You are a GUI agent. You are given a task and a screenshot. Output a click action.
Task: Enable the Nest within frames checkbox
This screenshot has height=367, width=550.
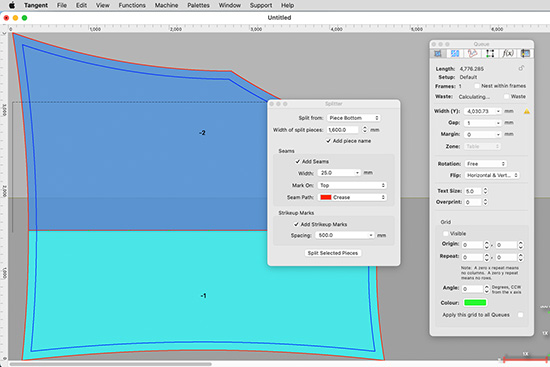point(477,86)
